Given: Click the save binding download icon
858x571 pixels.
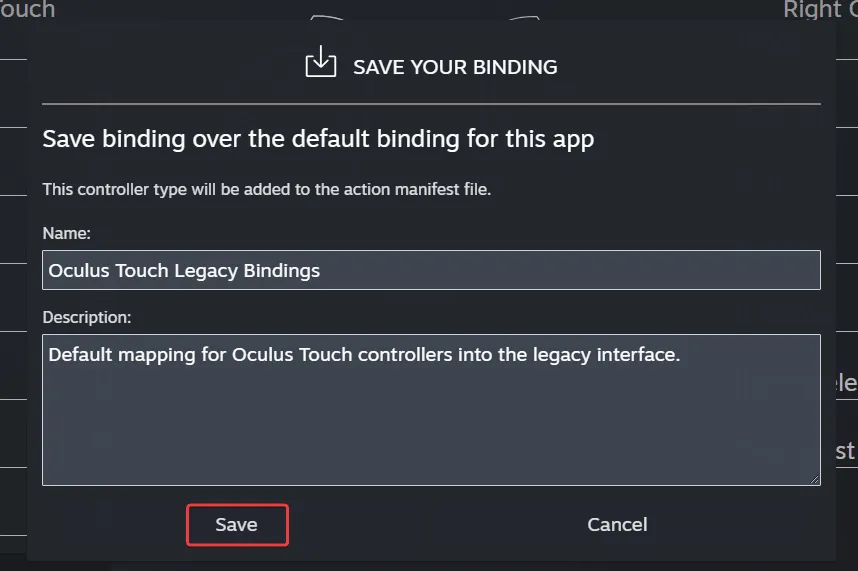Looking at the screenshot, I should pos(320,62).
